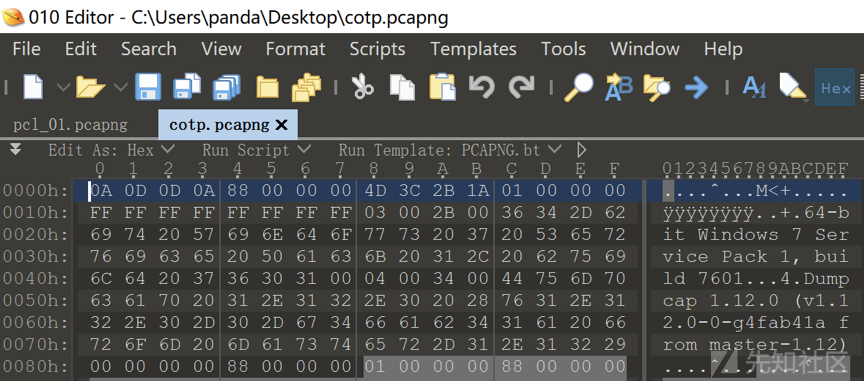Image resolution: width=864 pixels, height=381 pixels.
Task: Click the Close All files icon
Action: pyautogui.click(x=306, y=87)
